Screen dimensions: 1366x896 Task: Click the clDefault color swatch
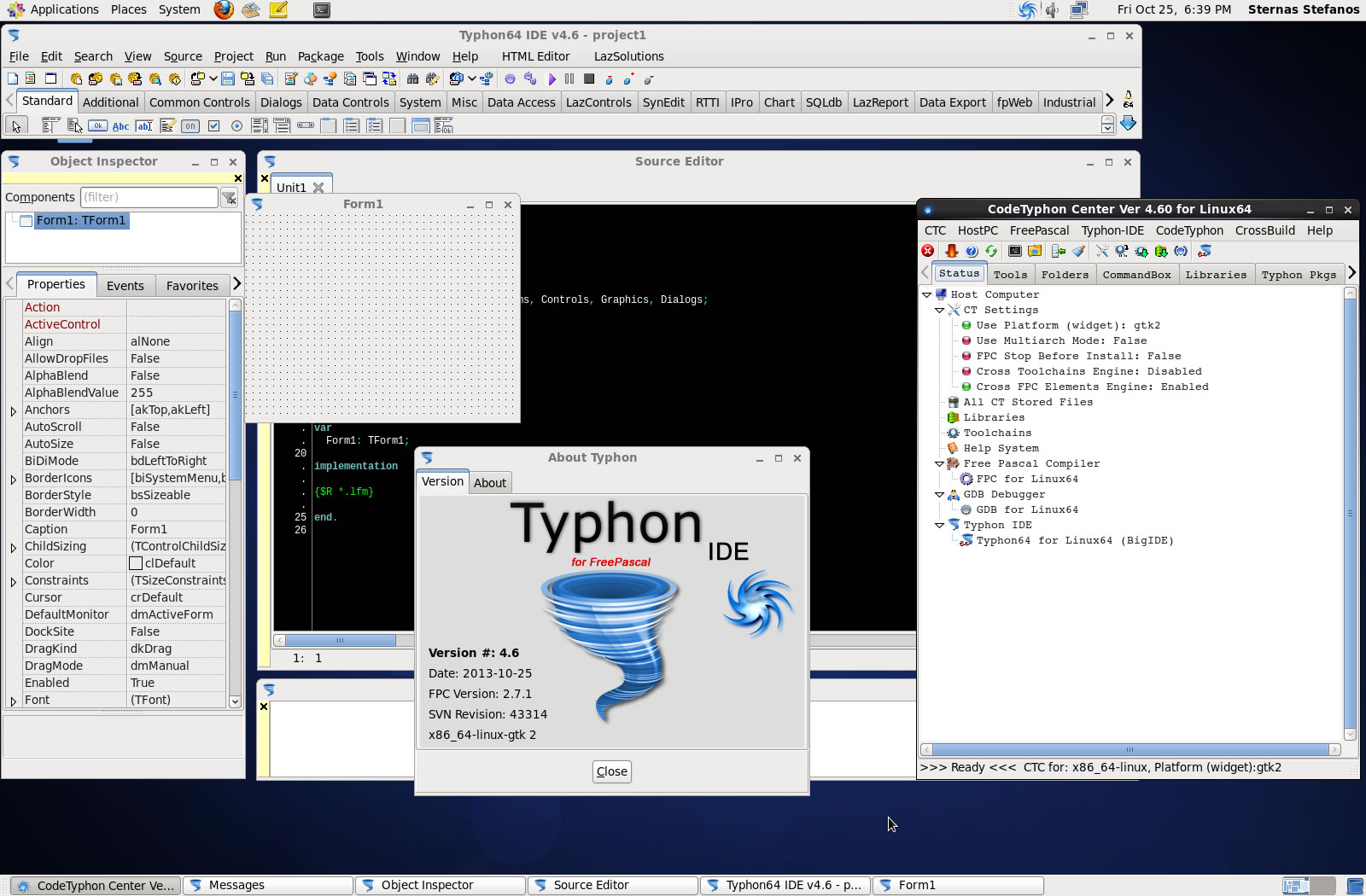pyautogui.click(x=135, y=563)
